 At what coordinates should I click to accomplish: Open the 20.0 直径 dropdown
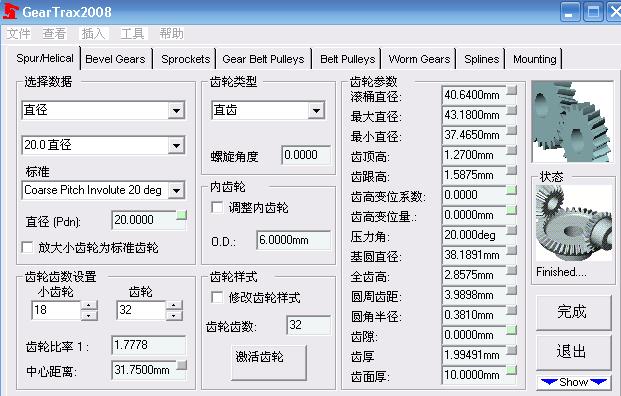176,145
